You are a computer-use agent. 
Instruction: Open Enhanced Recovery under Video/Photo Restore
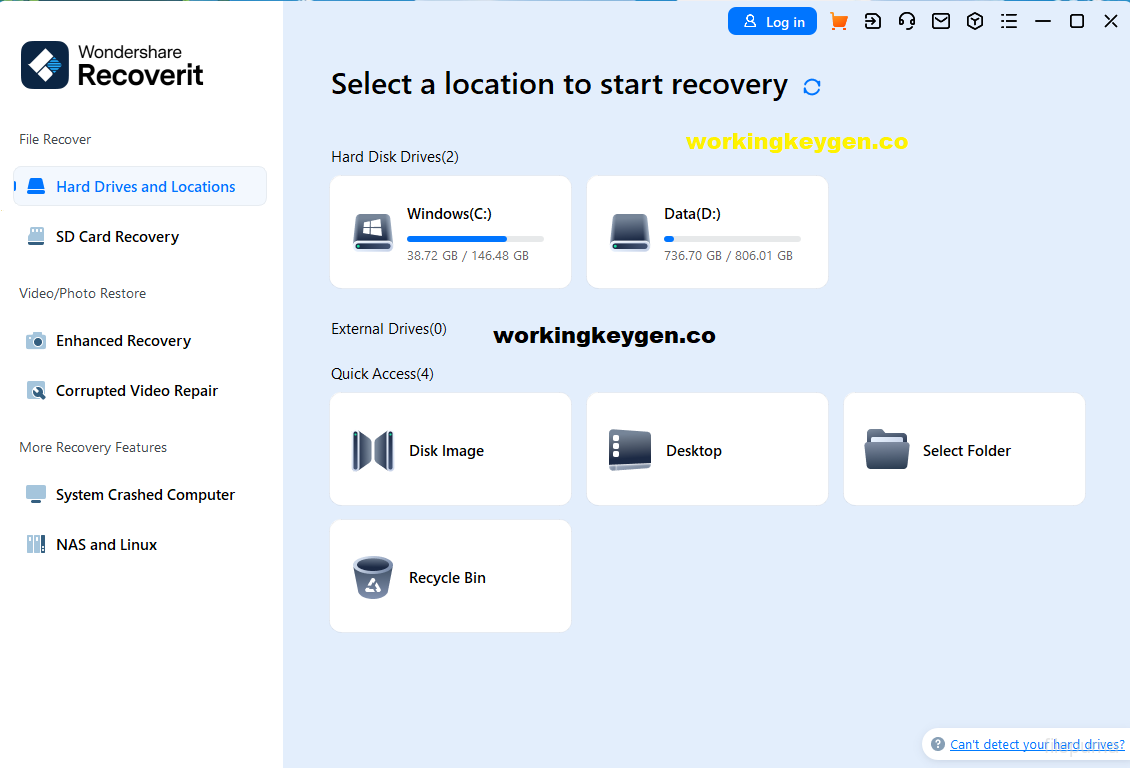(x=123, y=340)
